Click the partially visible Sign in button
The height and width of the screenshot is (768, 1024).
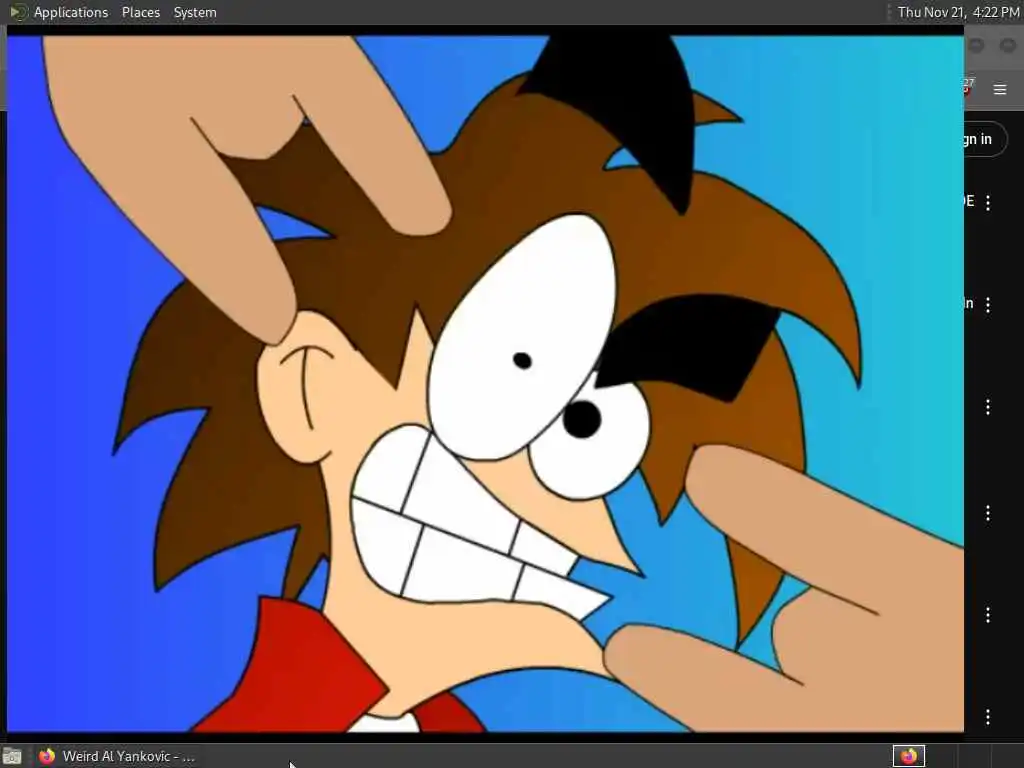(x=985, y=139)
